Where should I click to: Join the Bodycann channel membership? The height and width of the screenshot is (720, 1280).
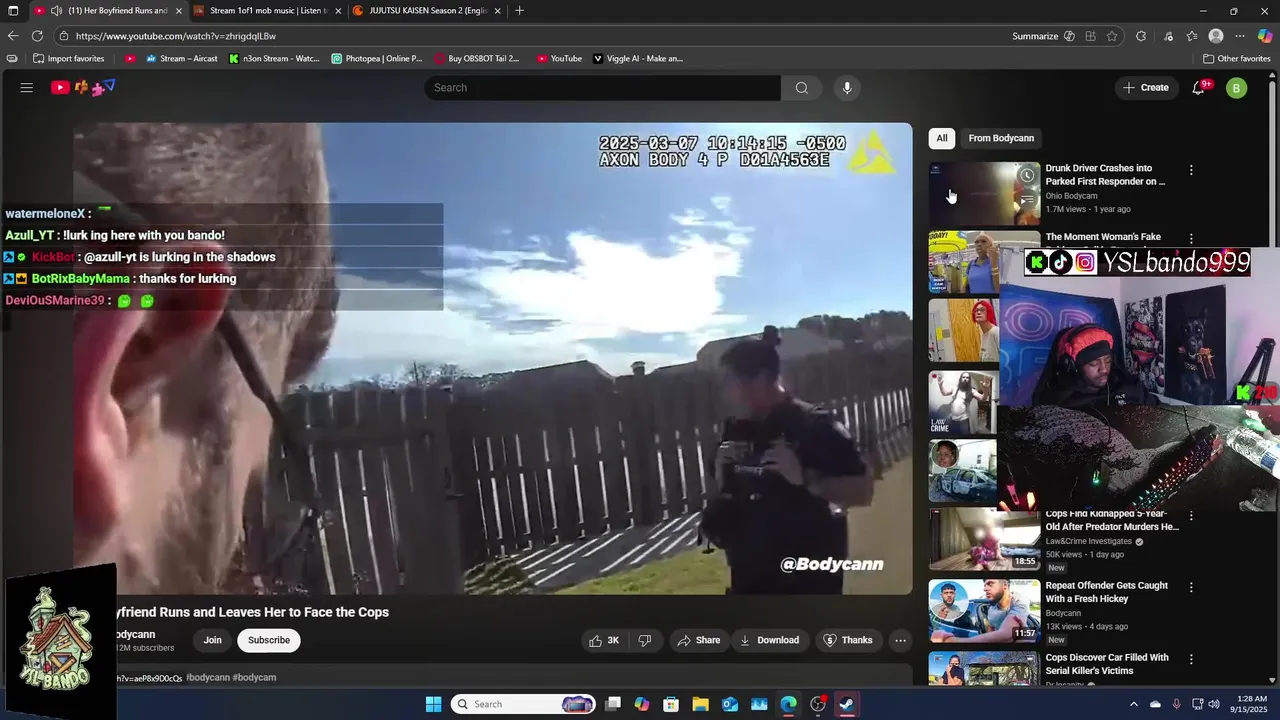coord(213,640)
